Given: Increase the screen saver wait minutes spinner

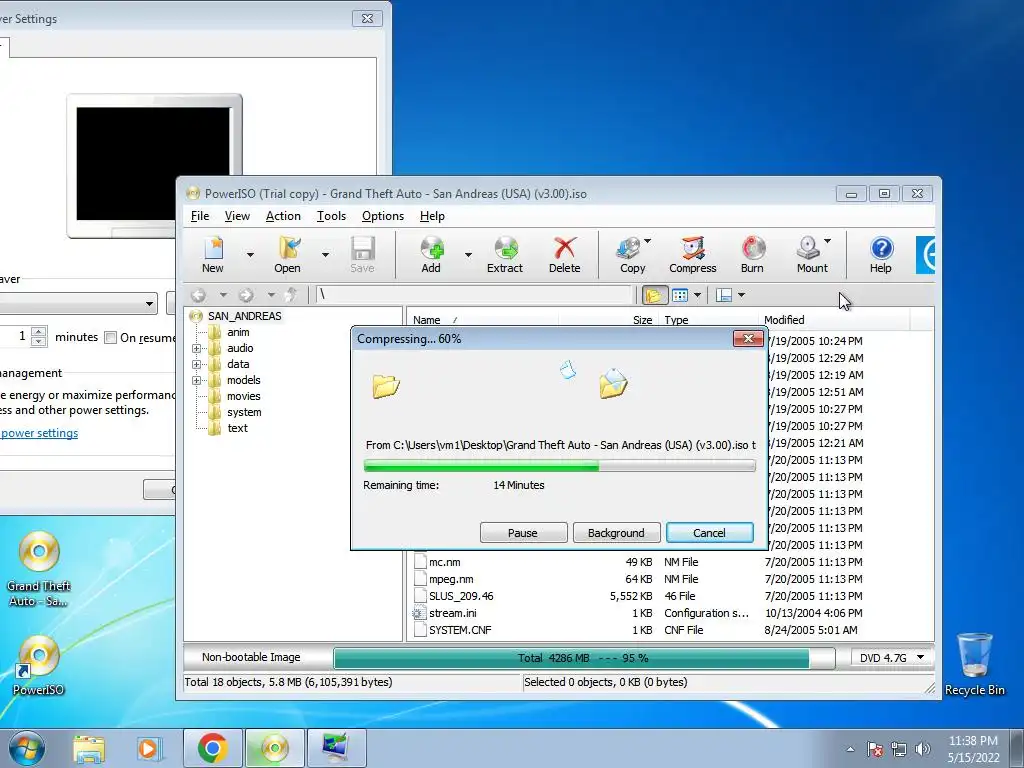Looking at the screenshot, I should [x=39, y=331].
